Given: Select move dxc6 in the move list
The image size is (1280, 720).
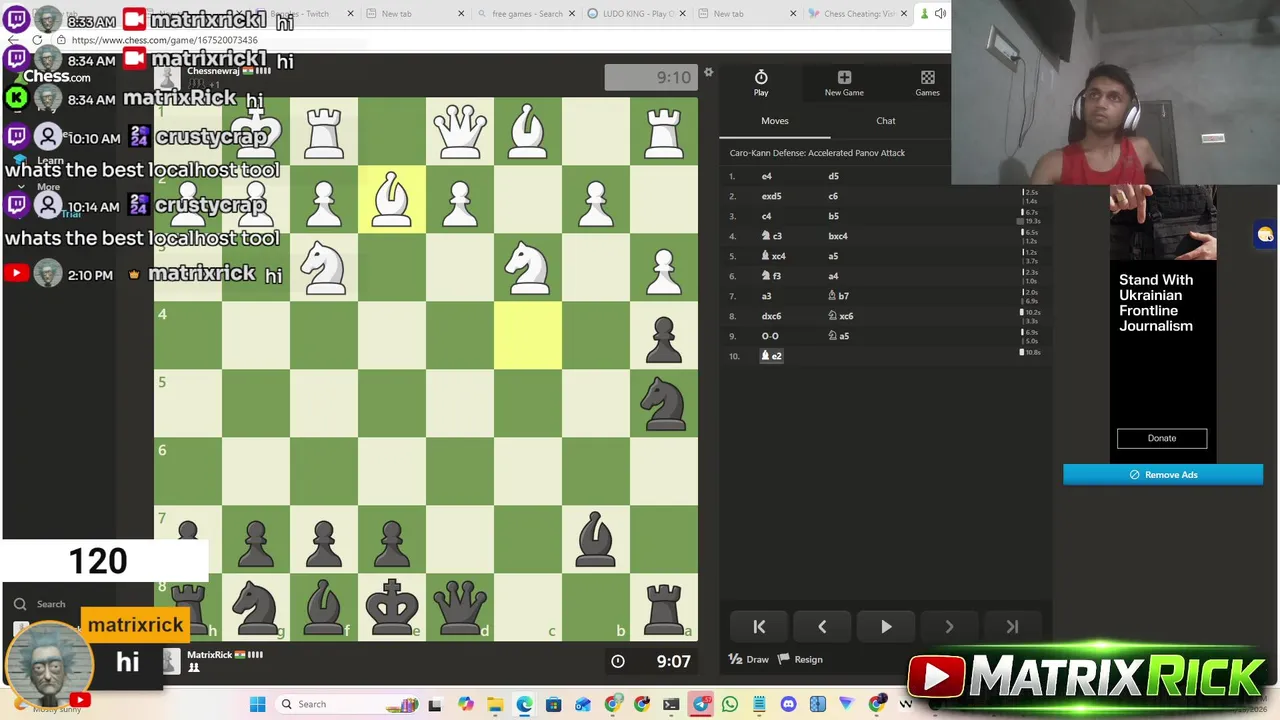Looking at the screenshot, I should 771,316.
